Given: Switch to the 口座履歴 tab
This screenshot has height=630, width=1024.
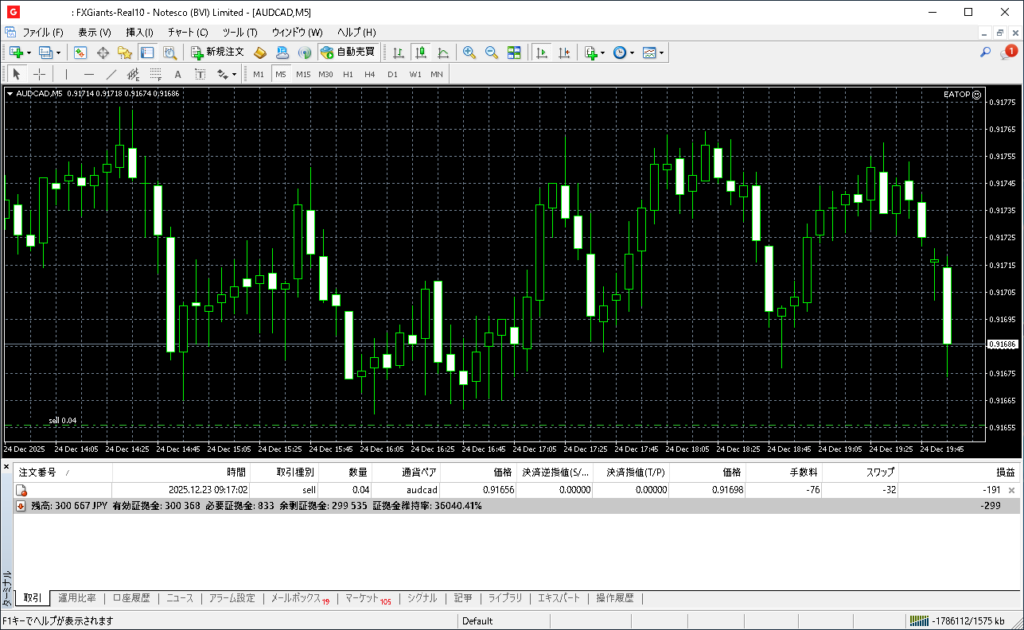Looking at the screenshot, I should pos(131,598).
